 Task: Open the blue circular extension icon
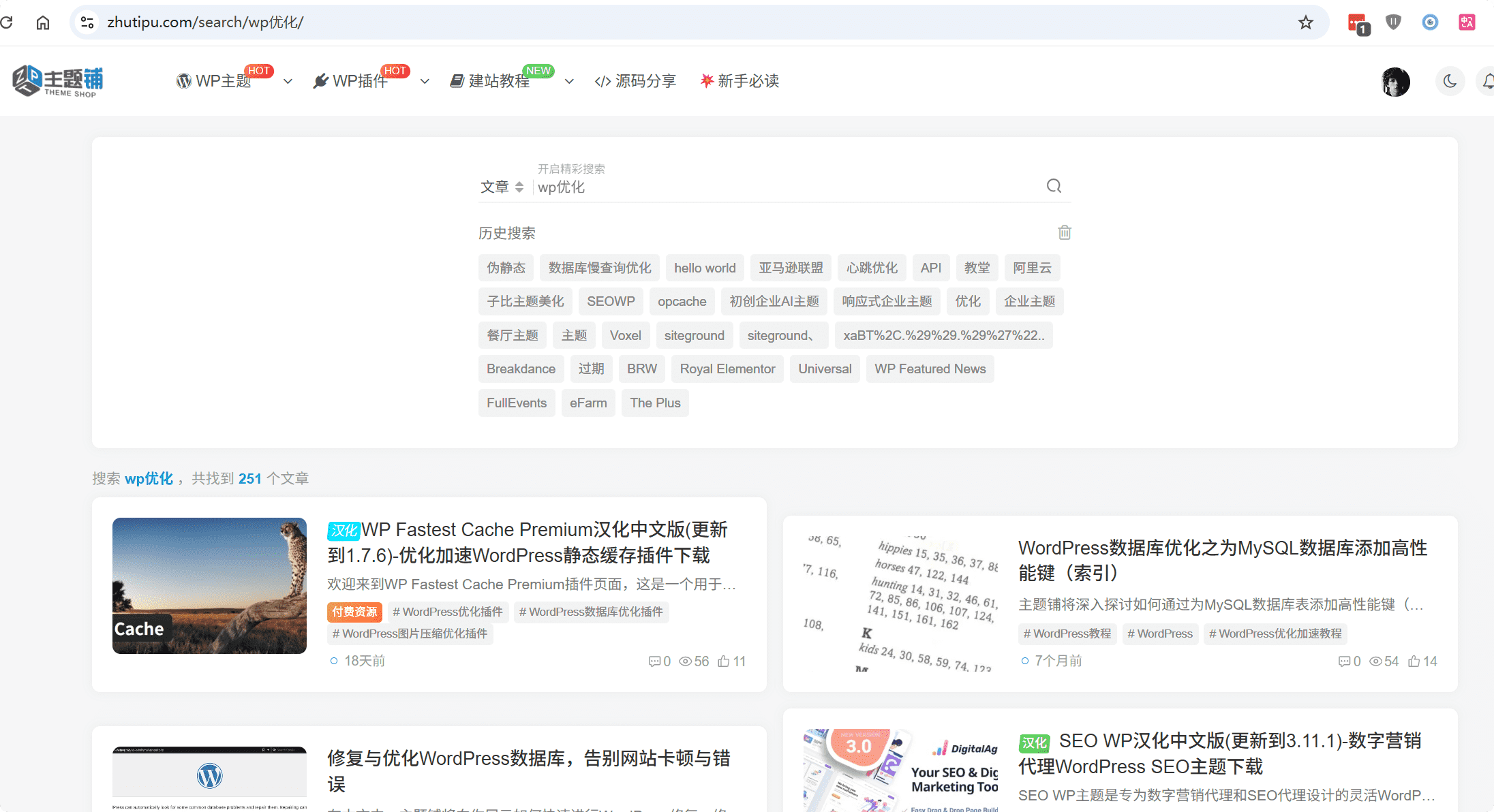point(1430,22)
